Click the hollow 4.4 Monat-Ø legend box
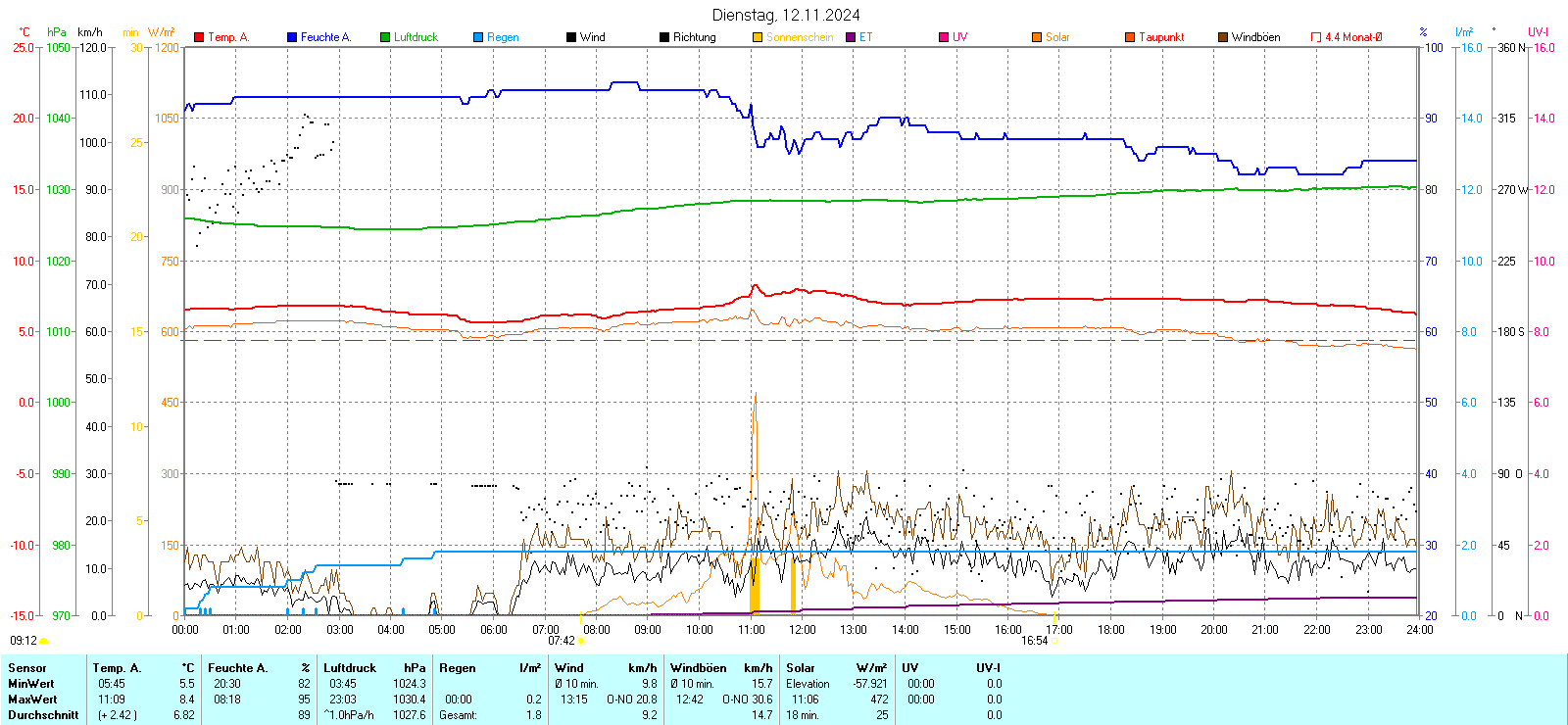 1316,37
